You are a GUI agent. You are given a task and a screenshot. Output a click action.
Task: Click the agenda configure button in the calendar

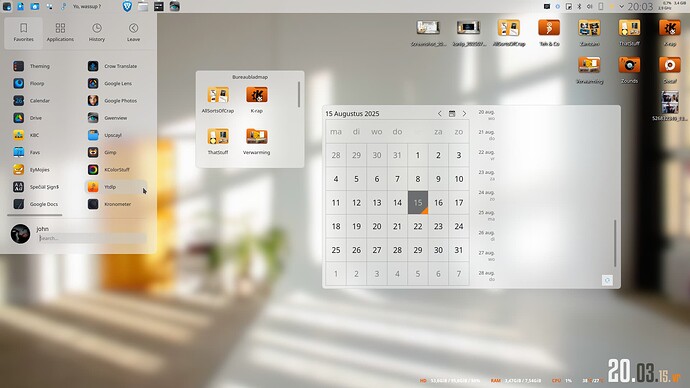[607, 280]
